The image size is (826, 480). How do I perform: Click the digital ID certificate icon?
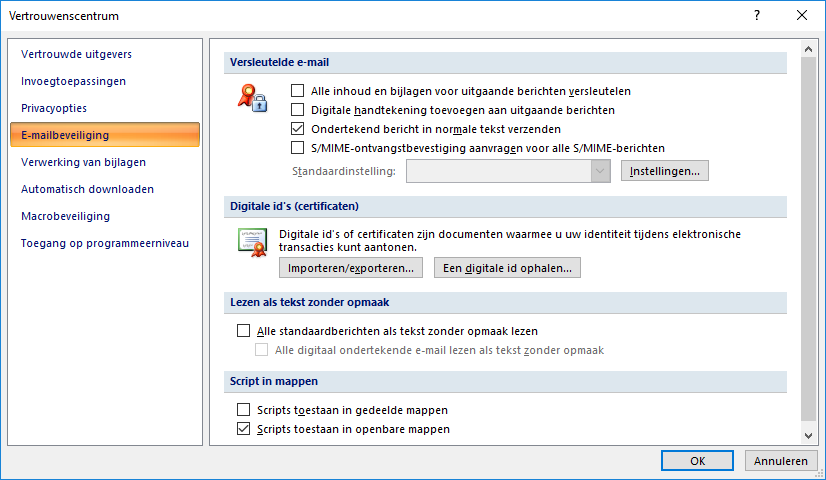click(252, 242)
